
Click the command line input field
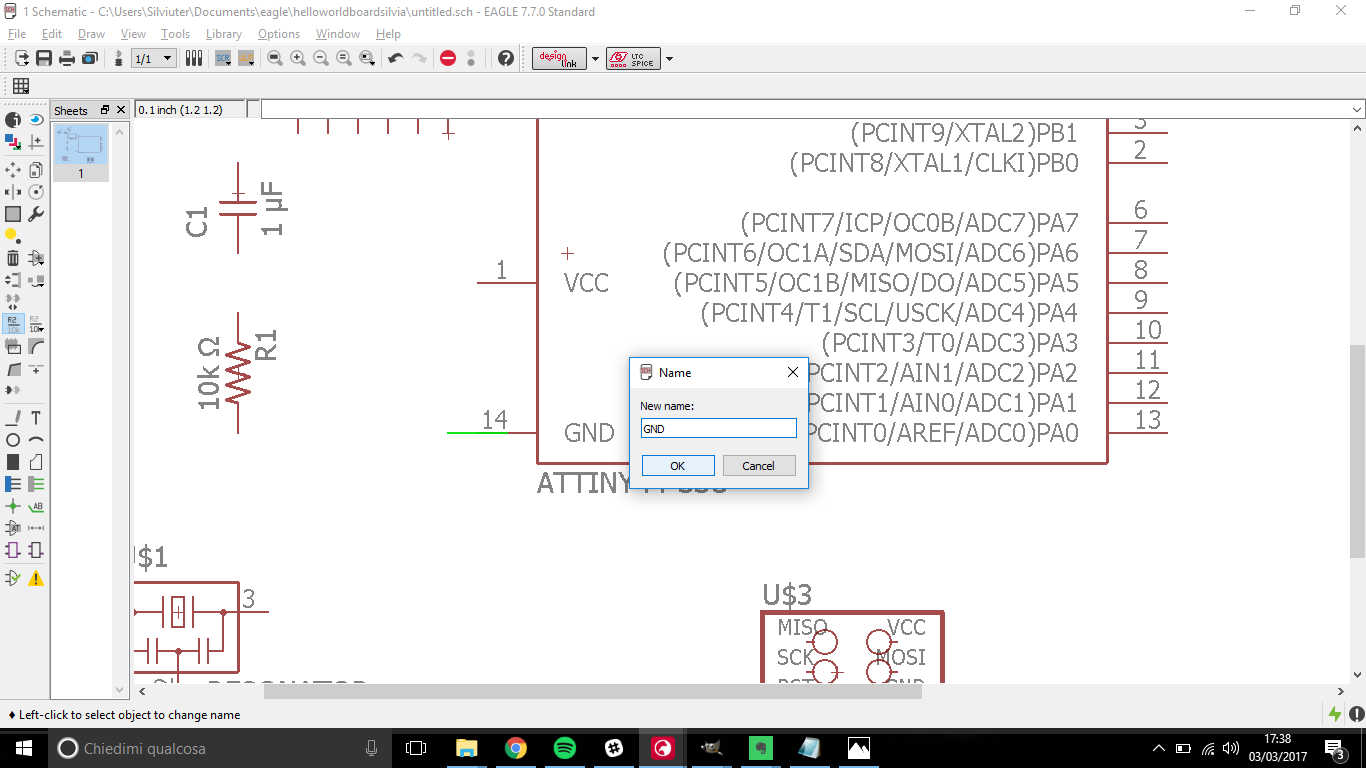[x=805, y=109]
